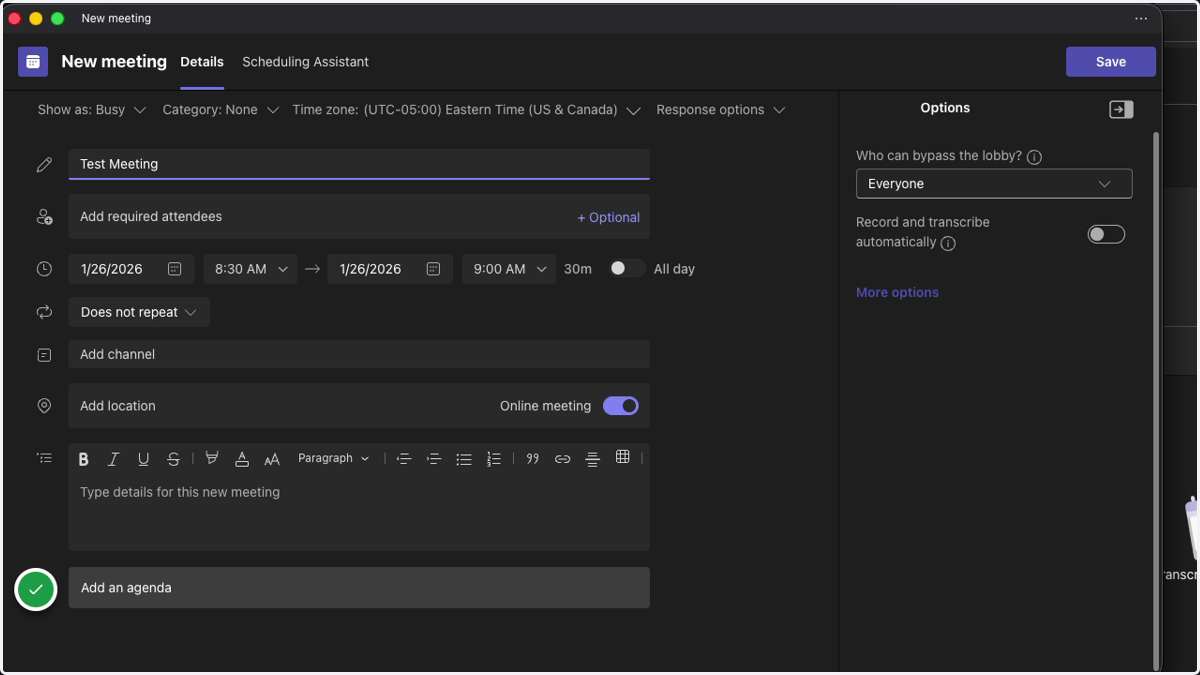Click the Add channel field
This screenshot has height=675, width=1200.
click(x=359, y=354)
